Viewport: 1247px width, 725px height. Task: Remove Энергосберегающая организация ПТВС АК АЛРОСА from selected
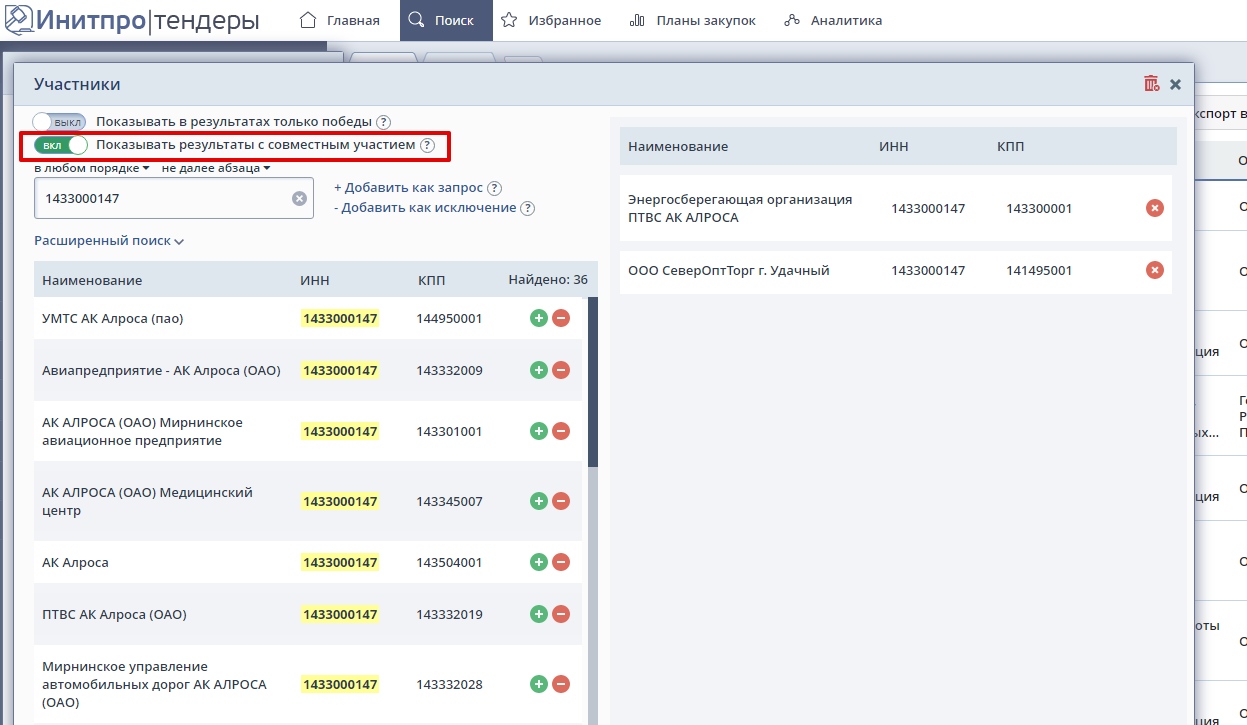[1155, 208]
